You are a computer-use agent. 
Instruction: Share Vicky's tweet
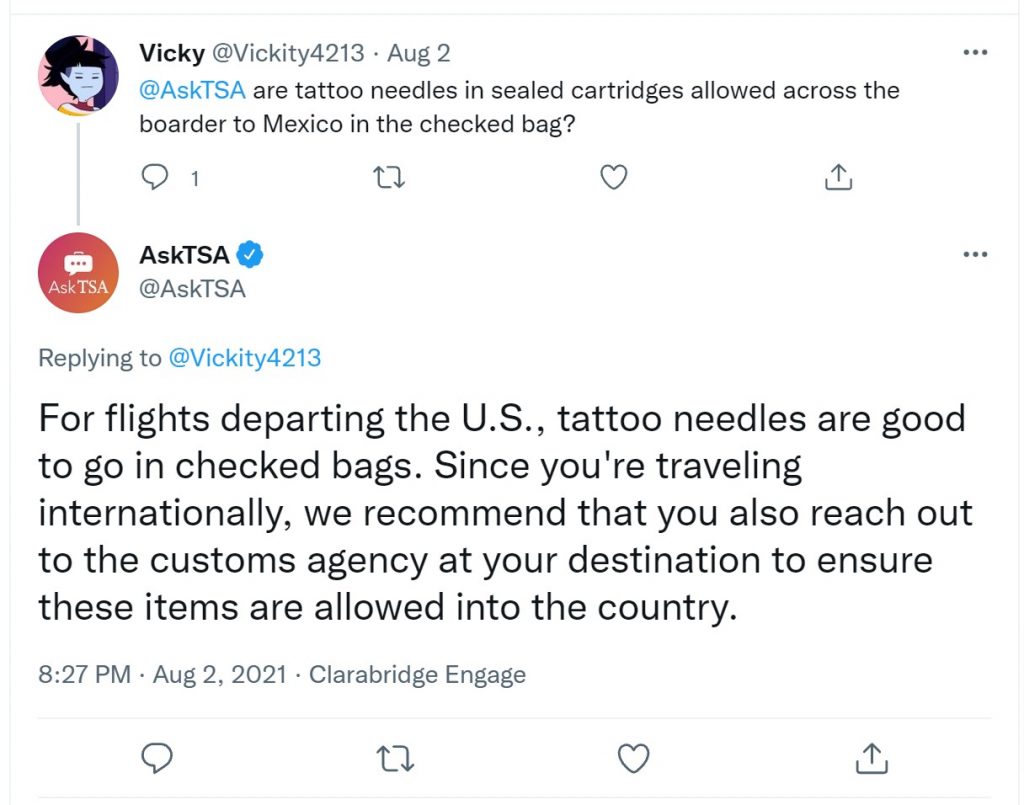point(839,176)
